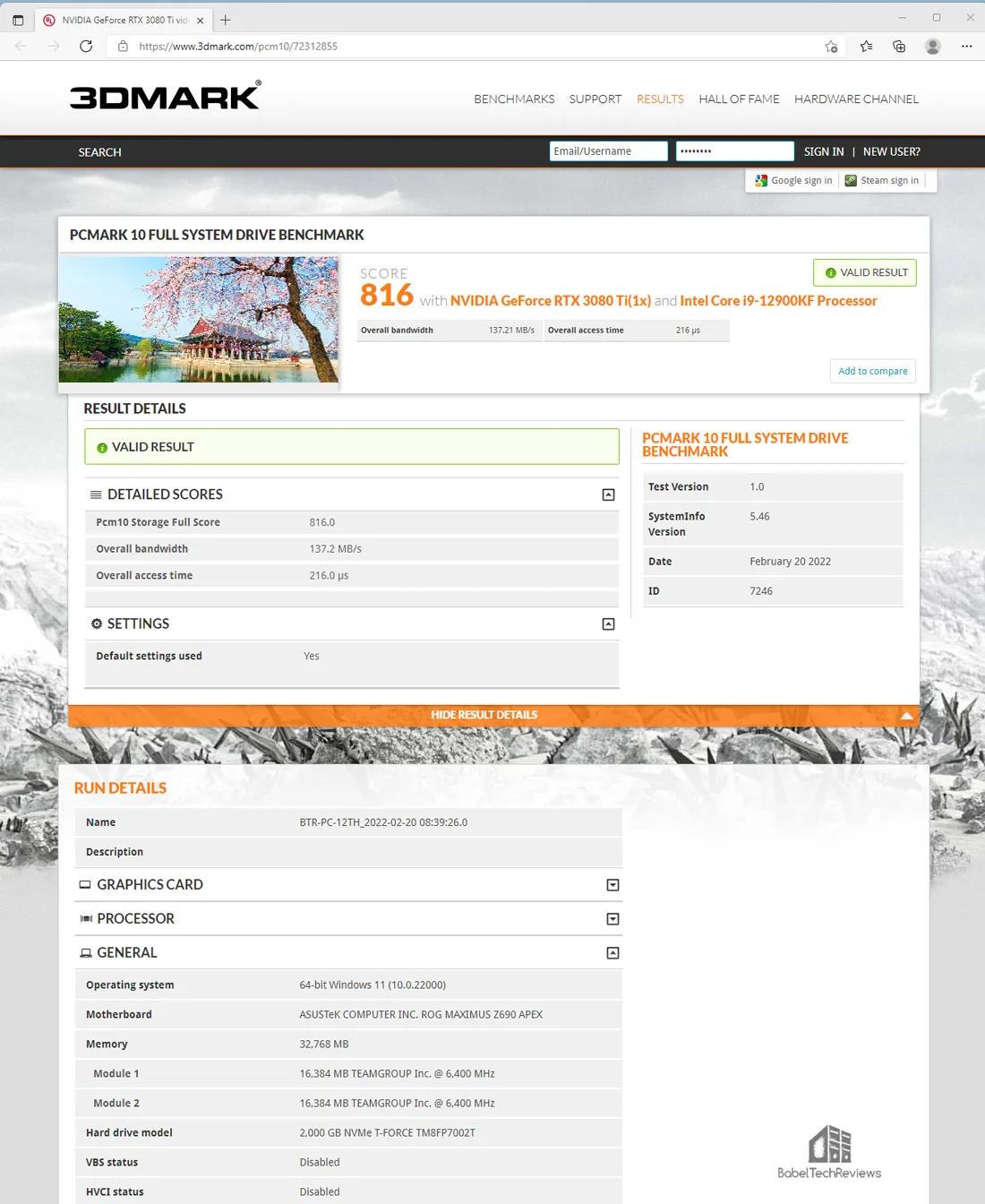Open Intel Core i9-12900KF Processor link
Screen dimensions: 985x1204
[x=778, y=301]
